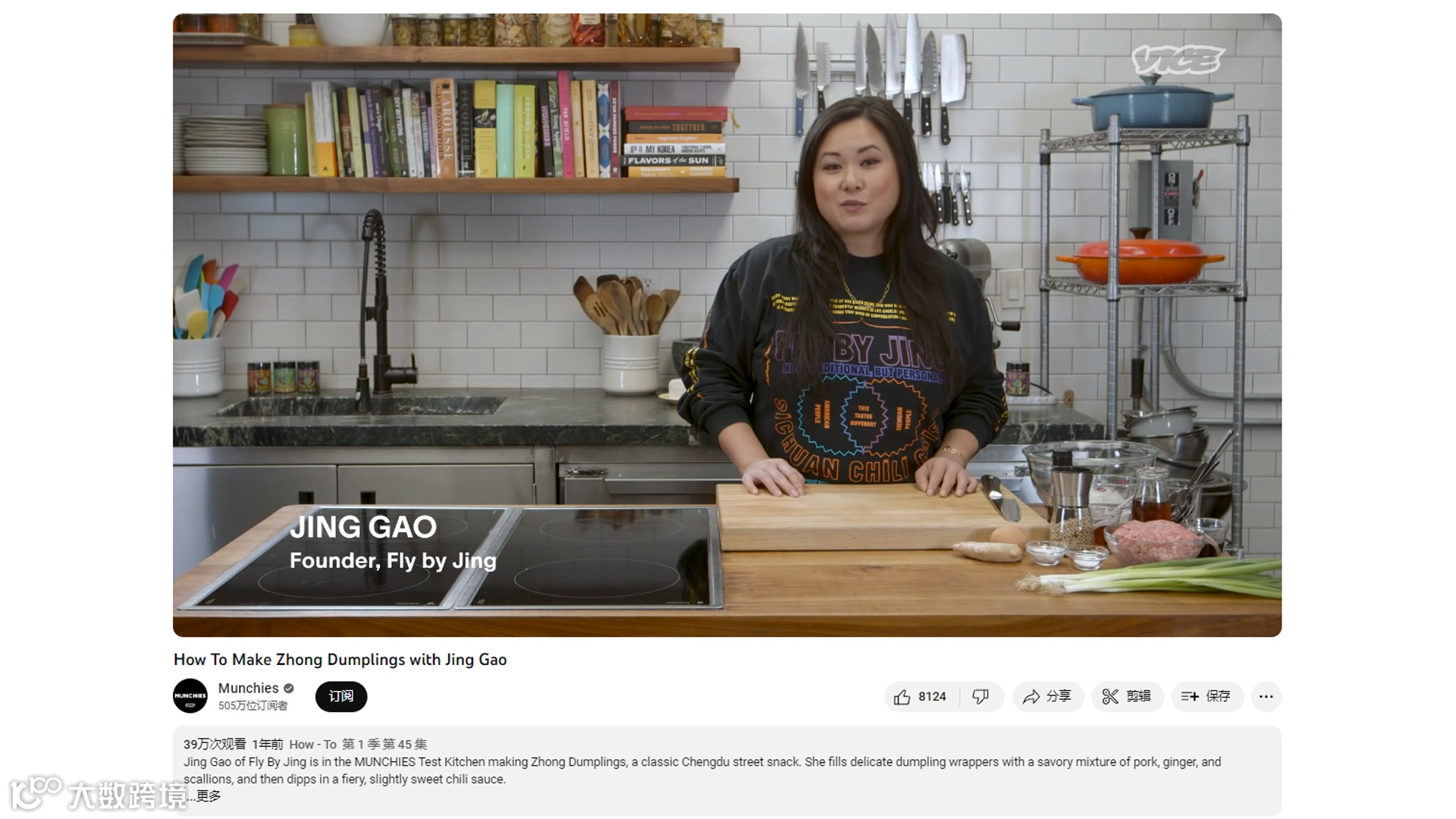1456x819 pixels.
Task: Click the 8124 like count
Action: tap(932, 697)
